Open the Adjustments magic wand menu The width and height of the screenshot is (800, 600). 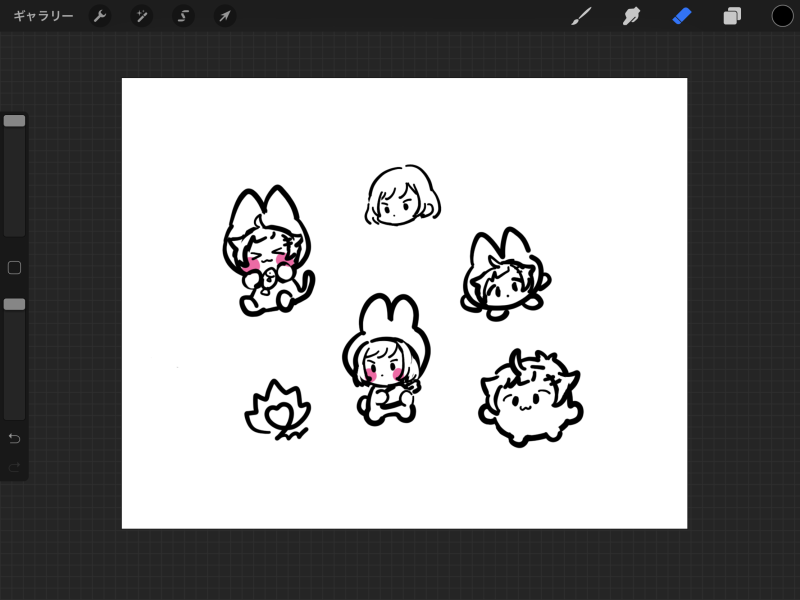pos(141,16)
